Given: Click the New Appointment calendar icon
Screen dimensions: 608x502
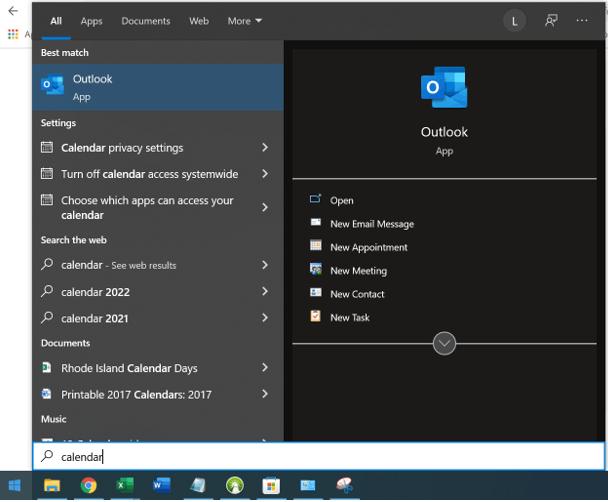Looking at the screenshot, I should [x=316, y=246].
